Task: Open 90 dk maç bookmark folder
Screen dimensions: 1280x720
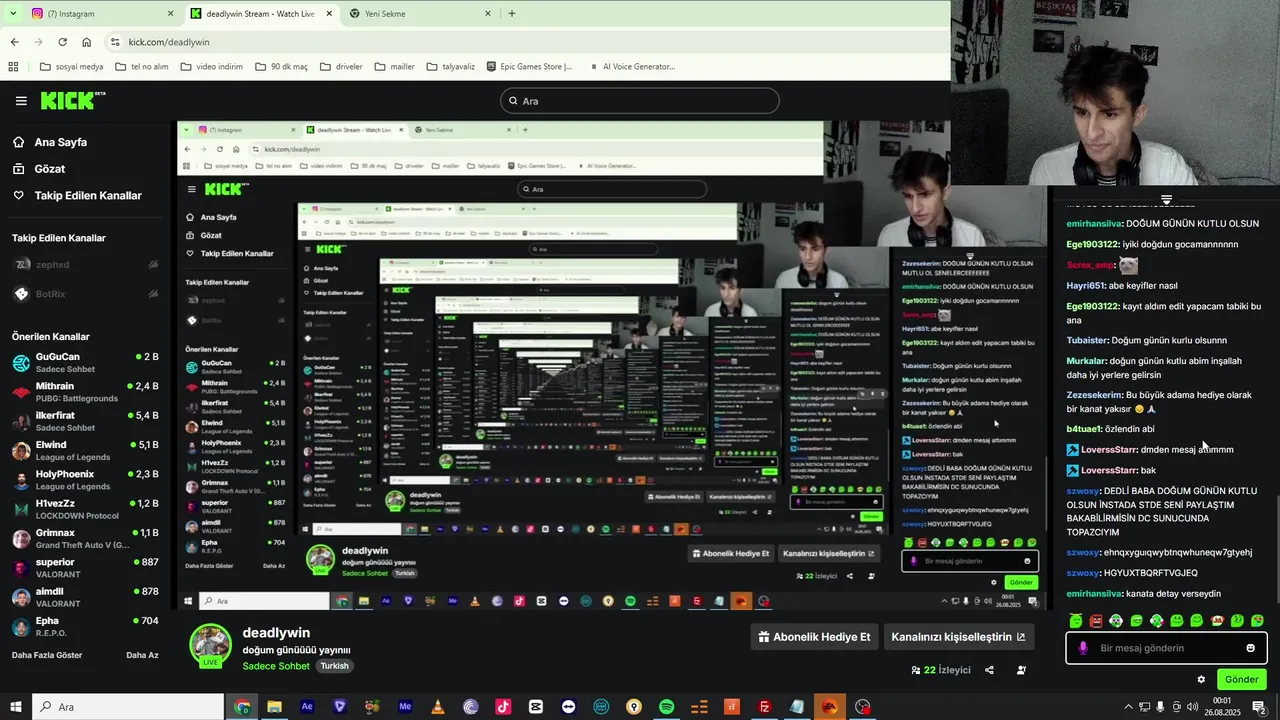Action: (280, 67)
